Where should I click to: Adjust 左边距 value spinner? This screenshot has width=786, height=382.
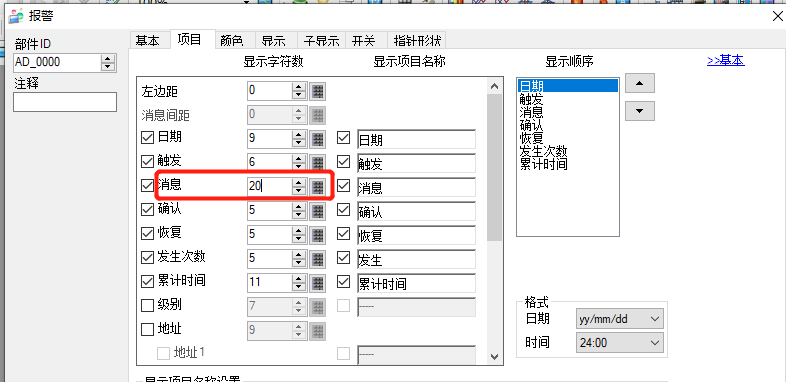point(299,91)
